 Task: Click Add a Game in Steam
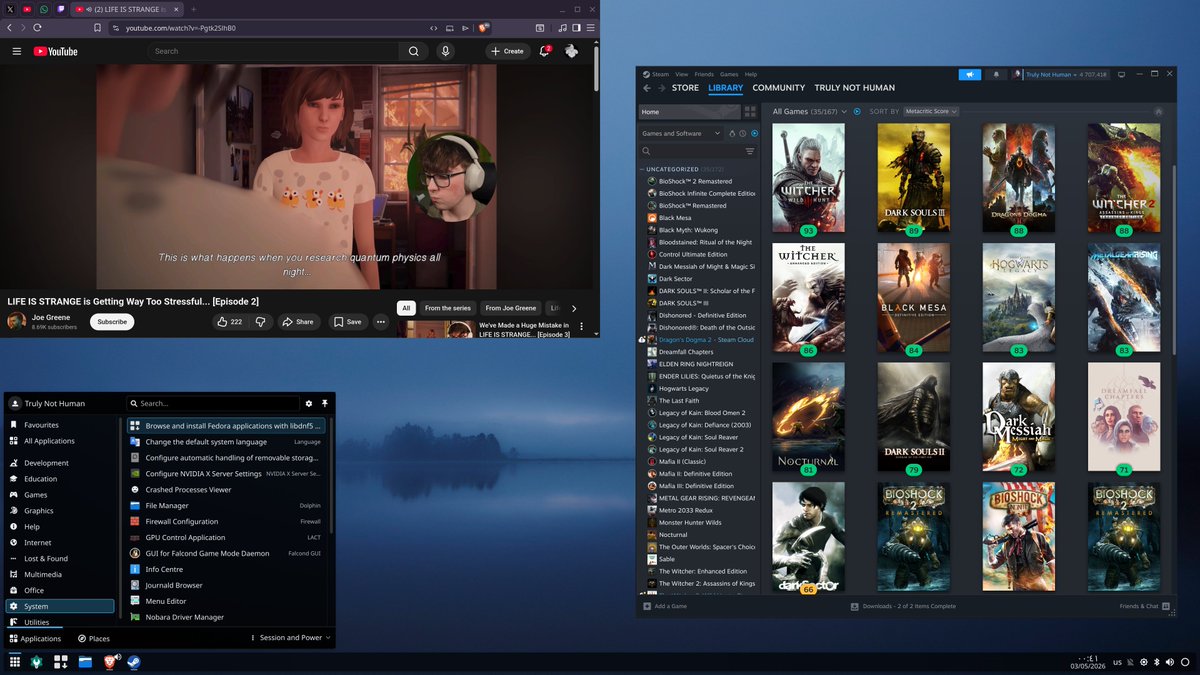(x=665, y=606)
